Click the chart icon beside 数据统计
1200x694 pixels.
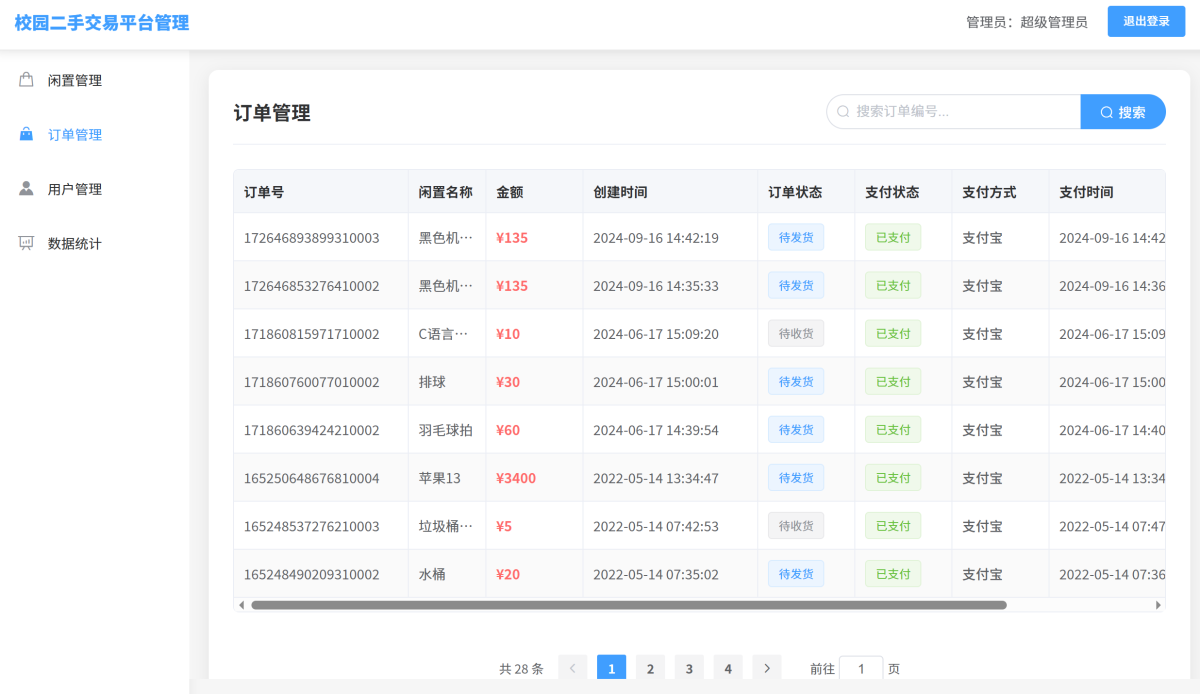coord(27,243)
